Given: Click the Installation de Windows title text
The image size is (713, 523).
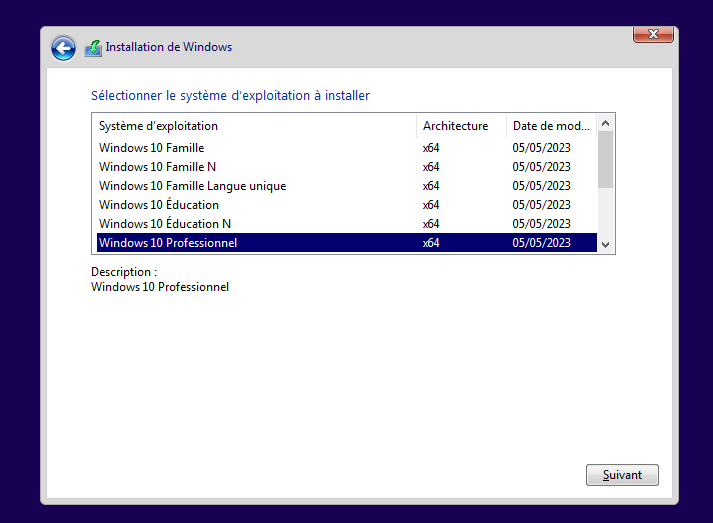Looking at the screenshot, I should 168,47.
